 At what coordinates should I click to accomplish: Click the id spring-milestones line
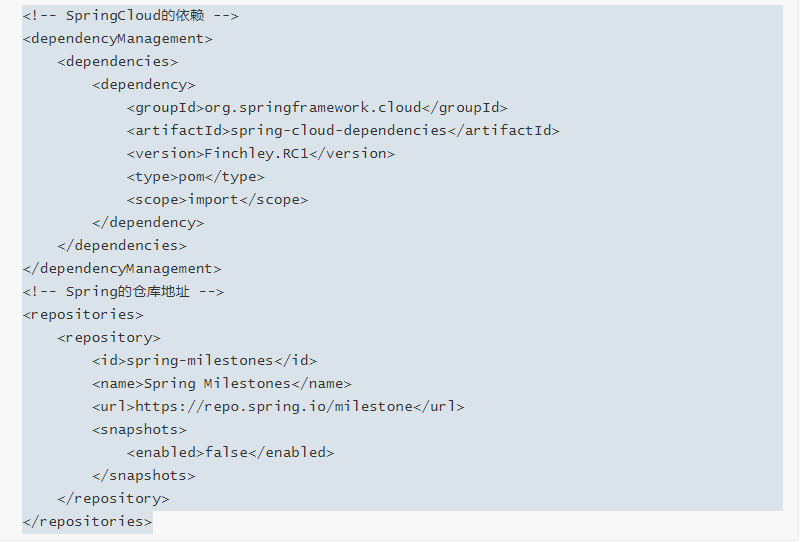tap(205, 361)
